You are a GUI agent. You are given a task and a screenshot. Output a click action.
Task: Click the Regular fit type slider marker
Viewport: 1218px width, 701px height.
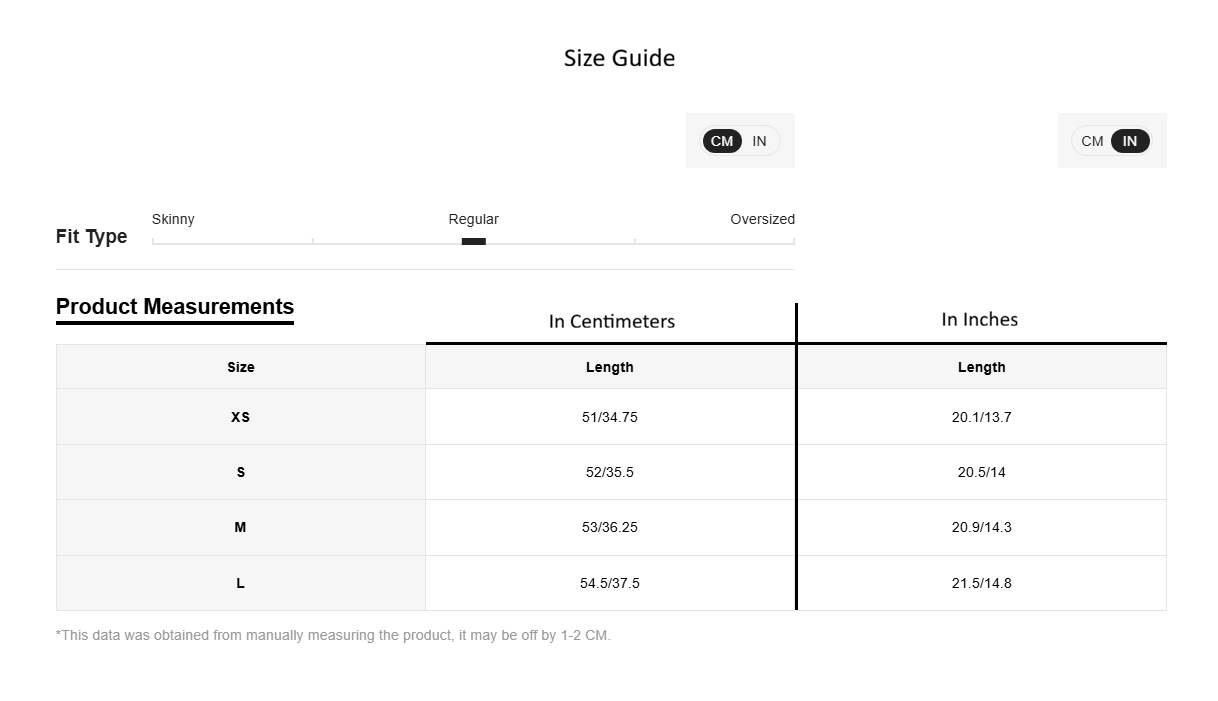(474, 241)
